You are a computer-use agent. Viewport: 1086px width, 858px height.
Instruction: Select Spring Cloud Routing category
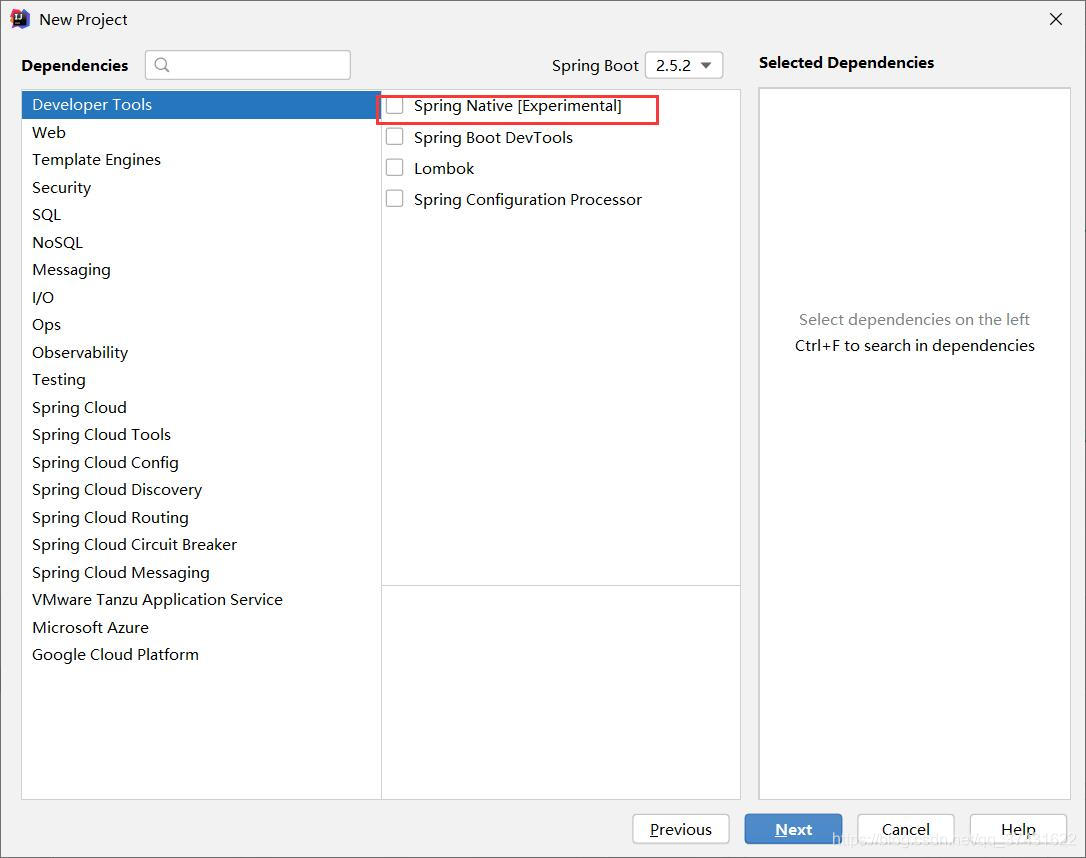pyautogui.click(x=201, y=517)
